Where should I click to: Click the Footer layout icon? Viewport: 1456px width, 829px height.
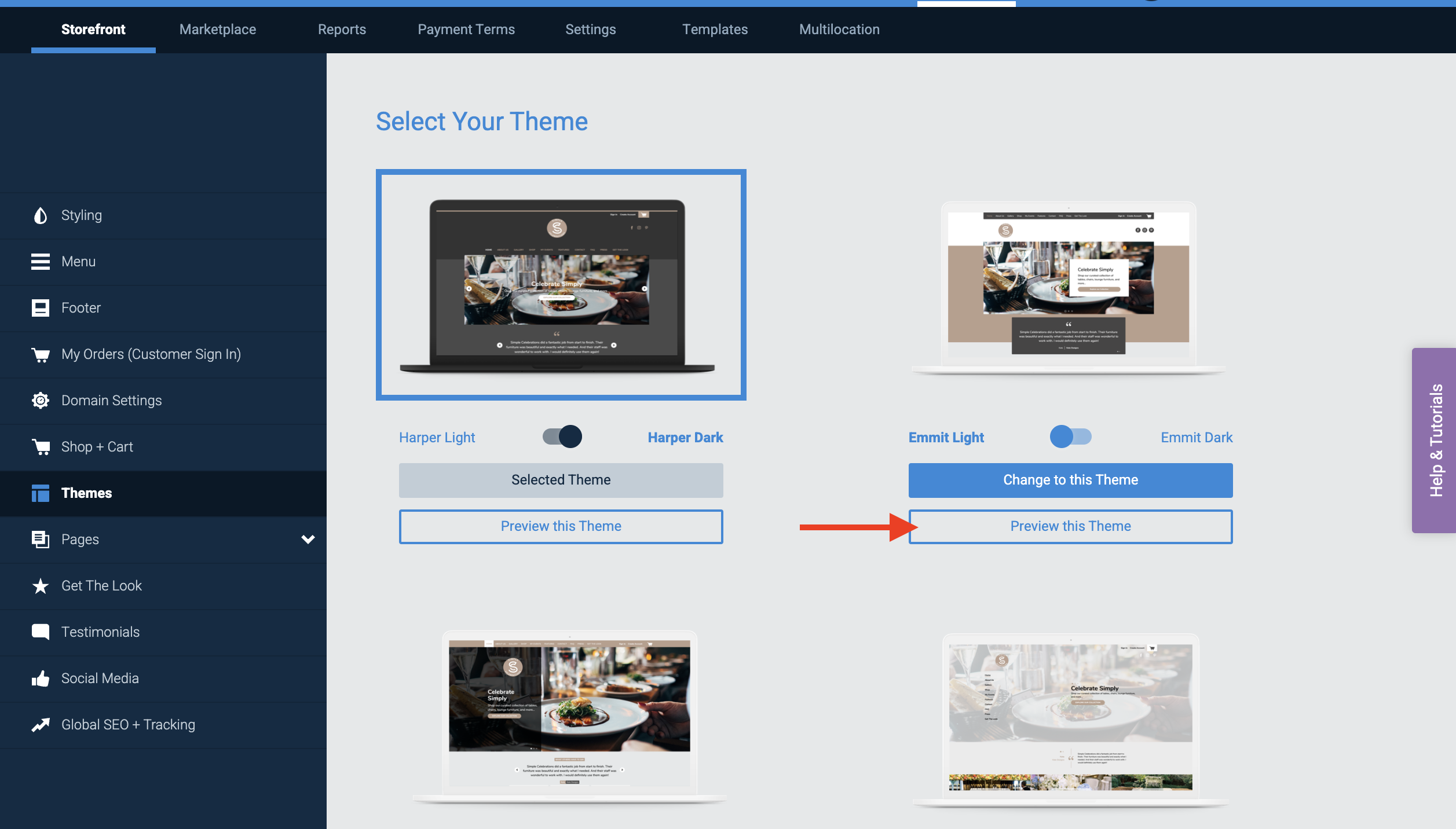pyautogui.click(x=40, y=308)
